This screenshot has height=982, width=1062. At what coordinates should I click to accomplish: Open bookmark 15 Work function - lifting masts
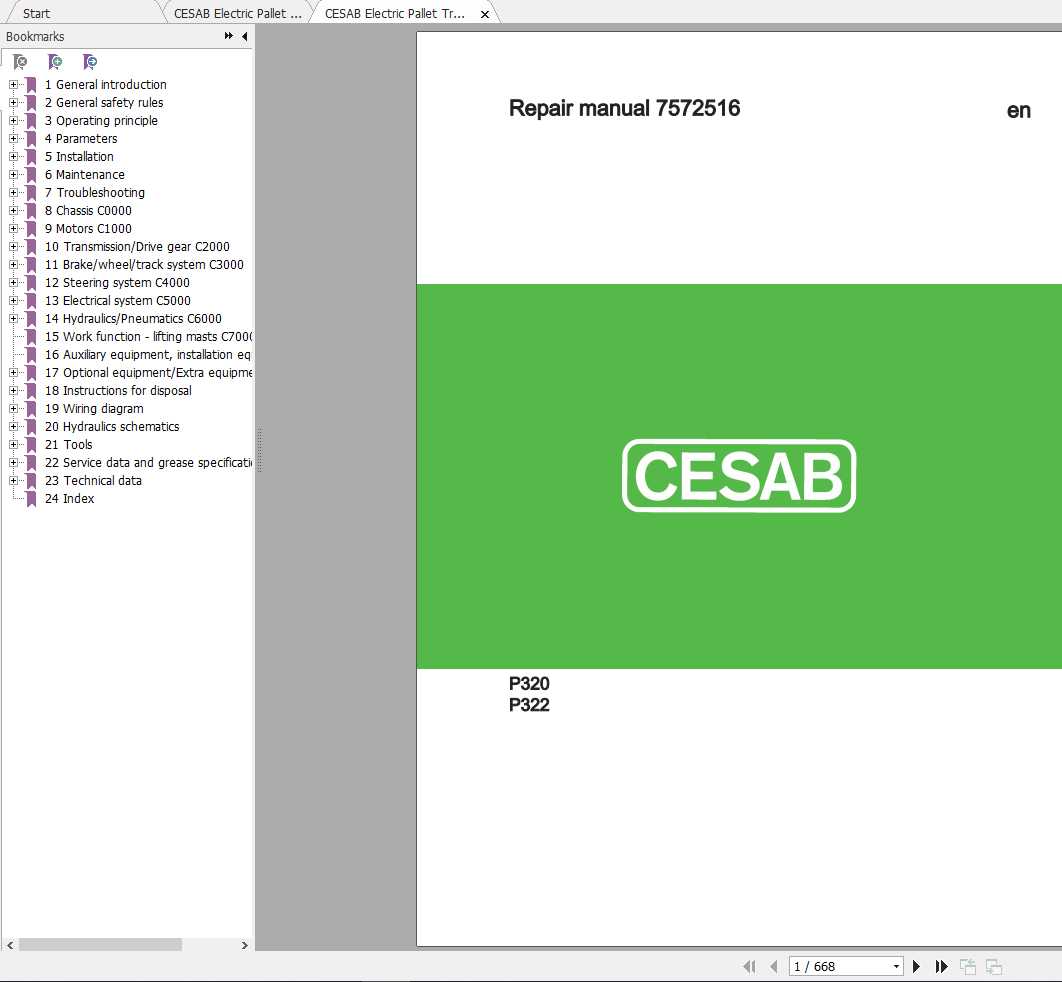(x=148, y=337)
